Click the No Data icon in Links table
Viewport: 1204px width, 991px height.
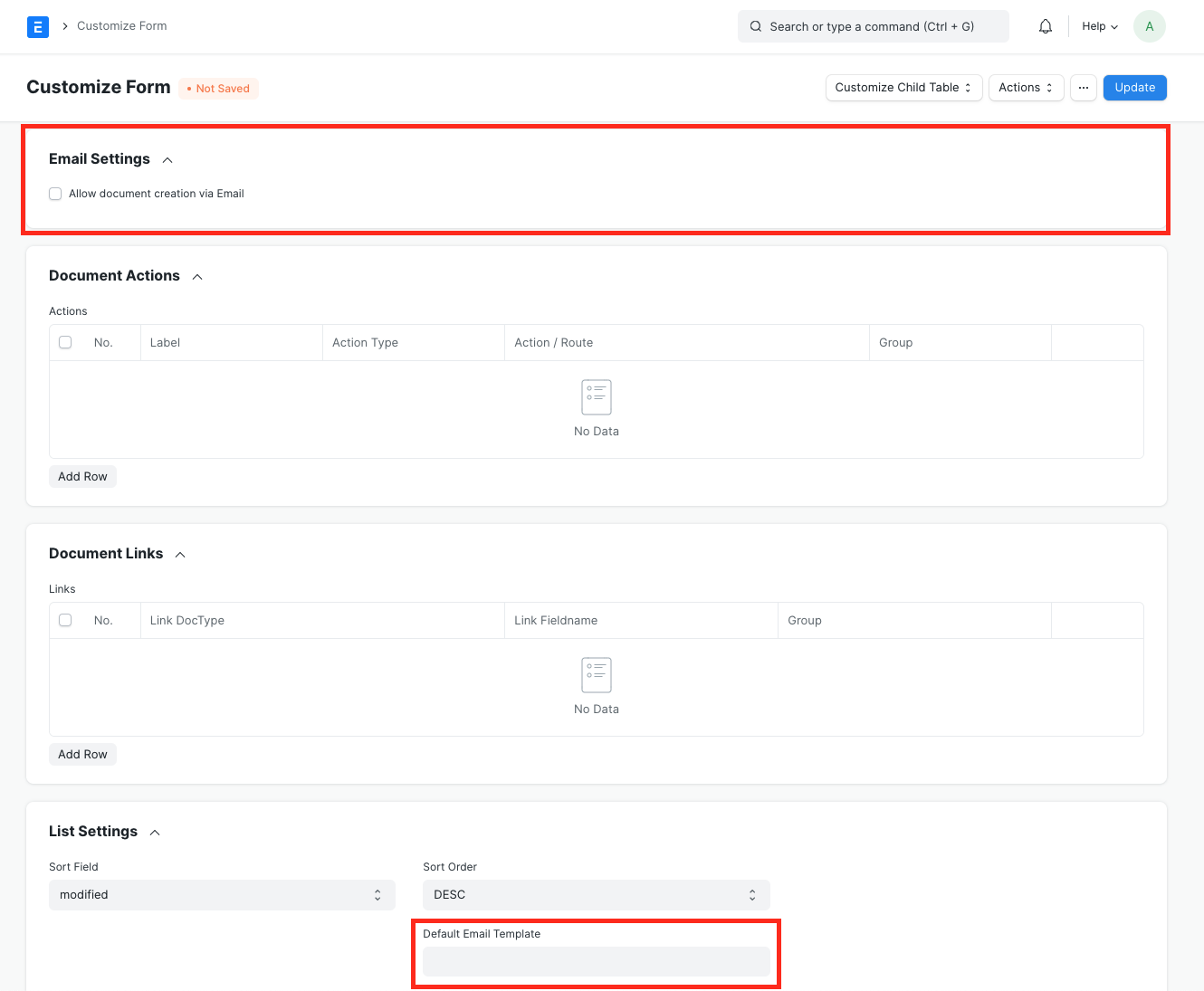(x=597, y=675)
